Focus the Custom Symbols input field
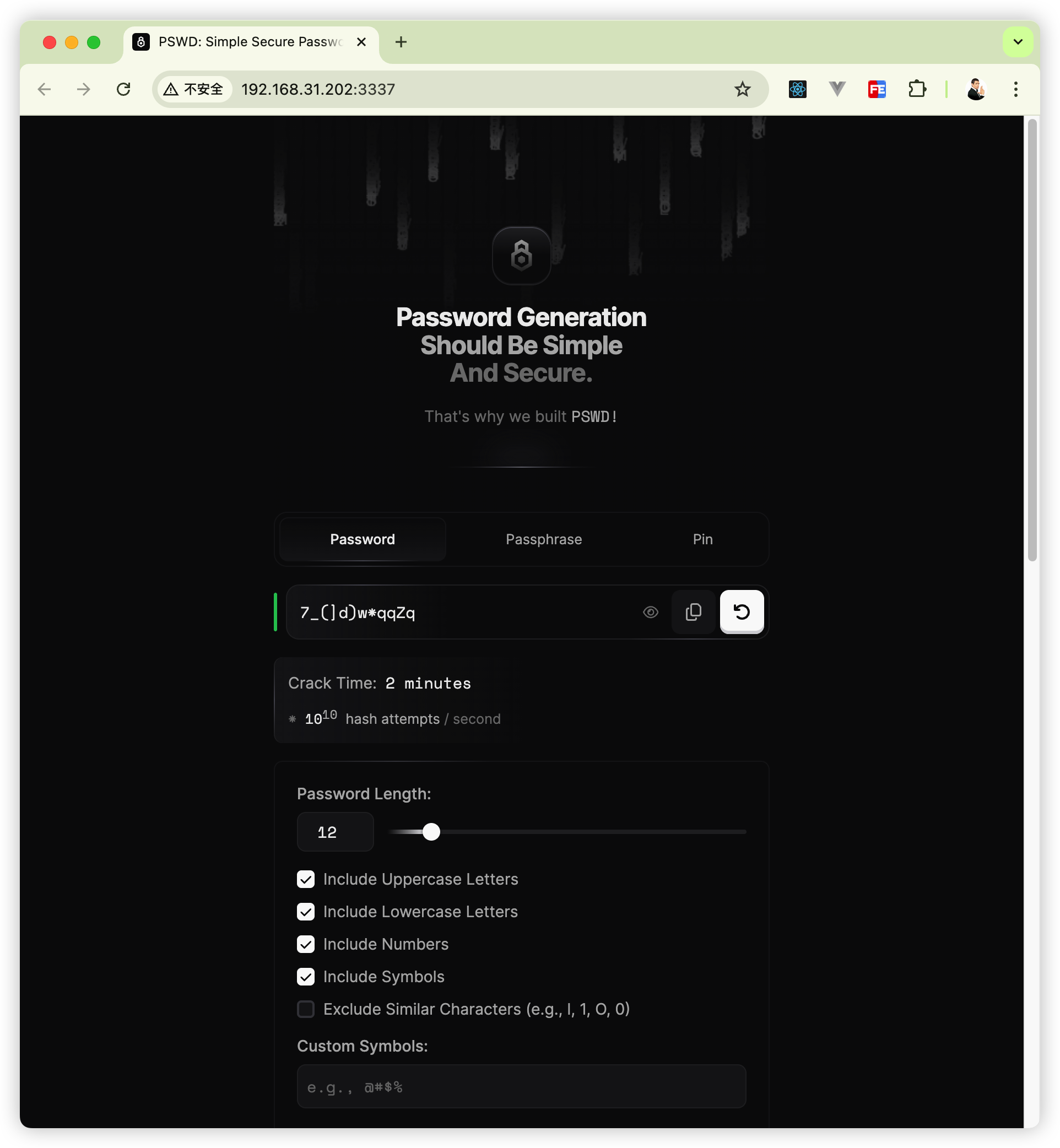This screenshot has width=1060, height=1148. click(x=521, y=1087)
